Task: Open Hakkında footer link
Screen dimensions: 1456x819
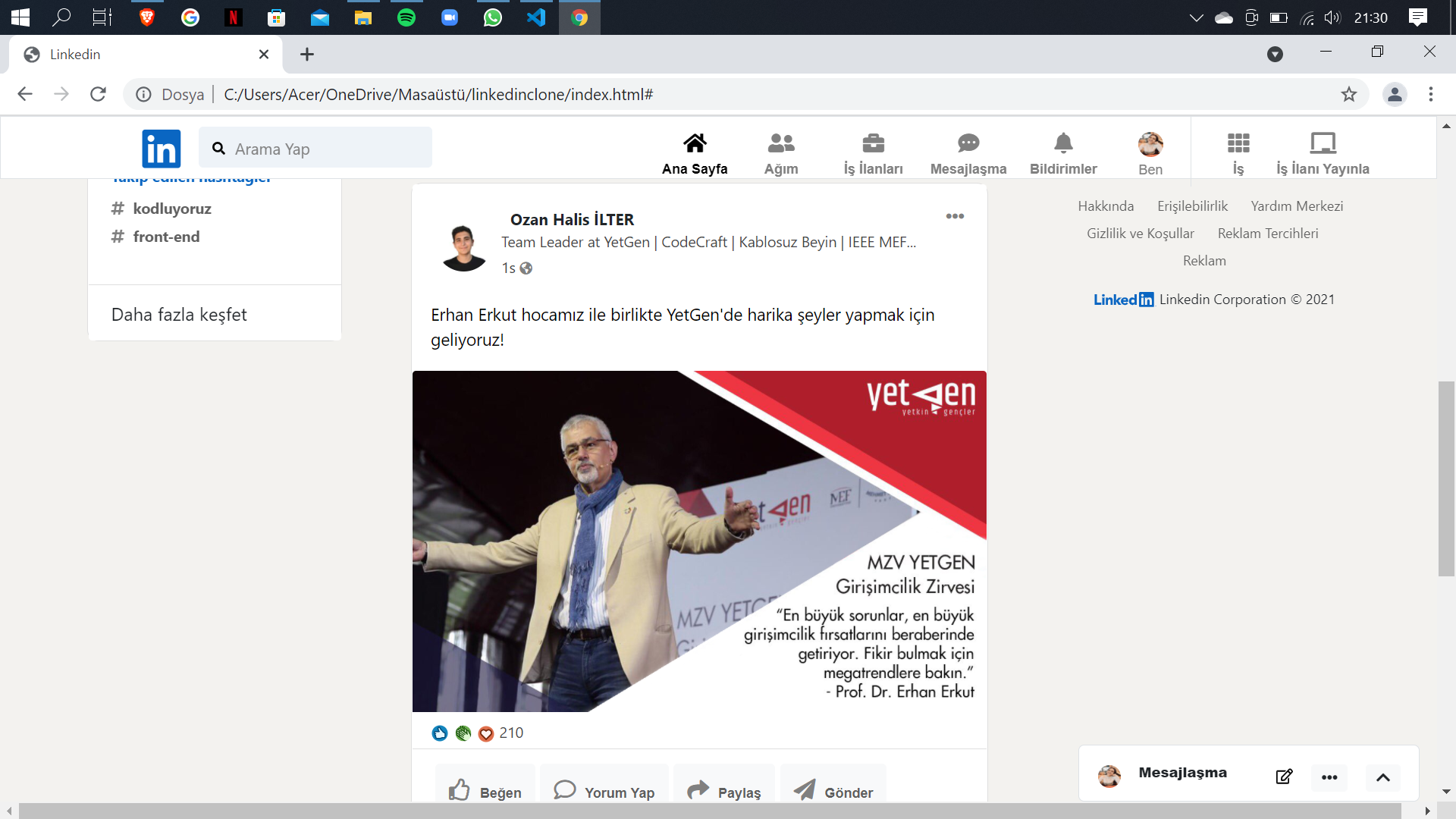Action: pos(1106,206)
